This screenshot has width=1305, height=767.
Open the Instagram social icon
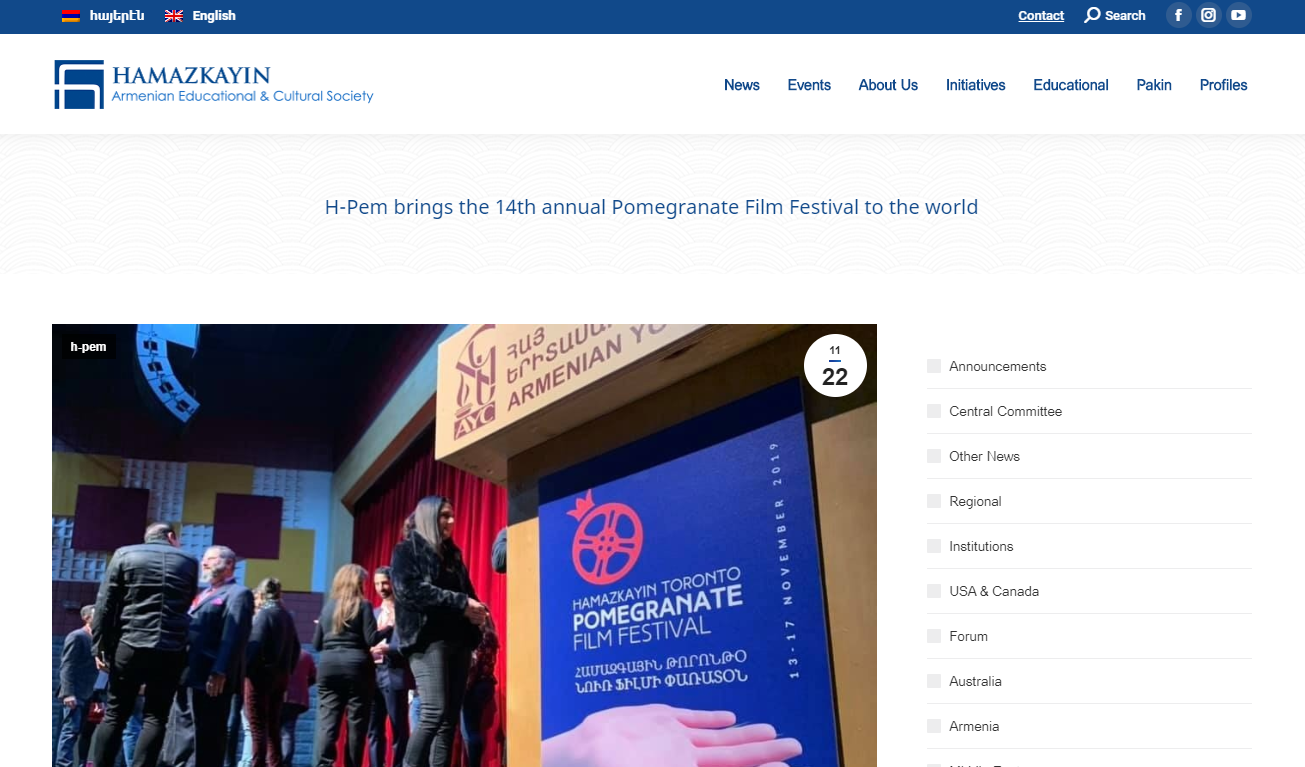(1209, 15)
